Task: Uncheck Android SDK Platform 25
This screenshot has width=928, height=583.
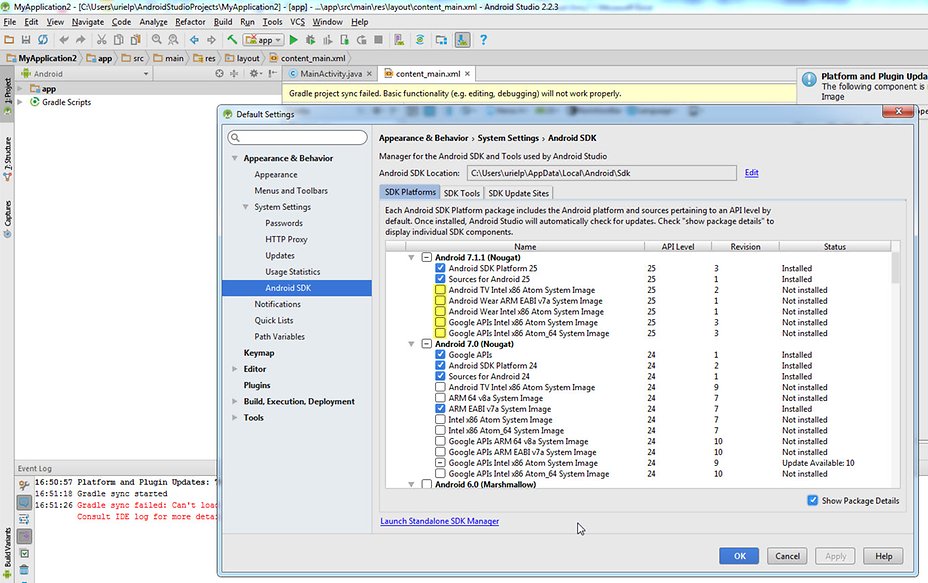Action: tap(440, 268)
